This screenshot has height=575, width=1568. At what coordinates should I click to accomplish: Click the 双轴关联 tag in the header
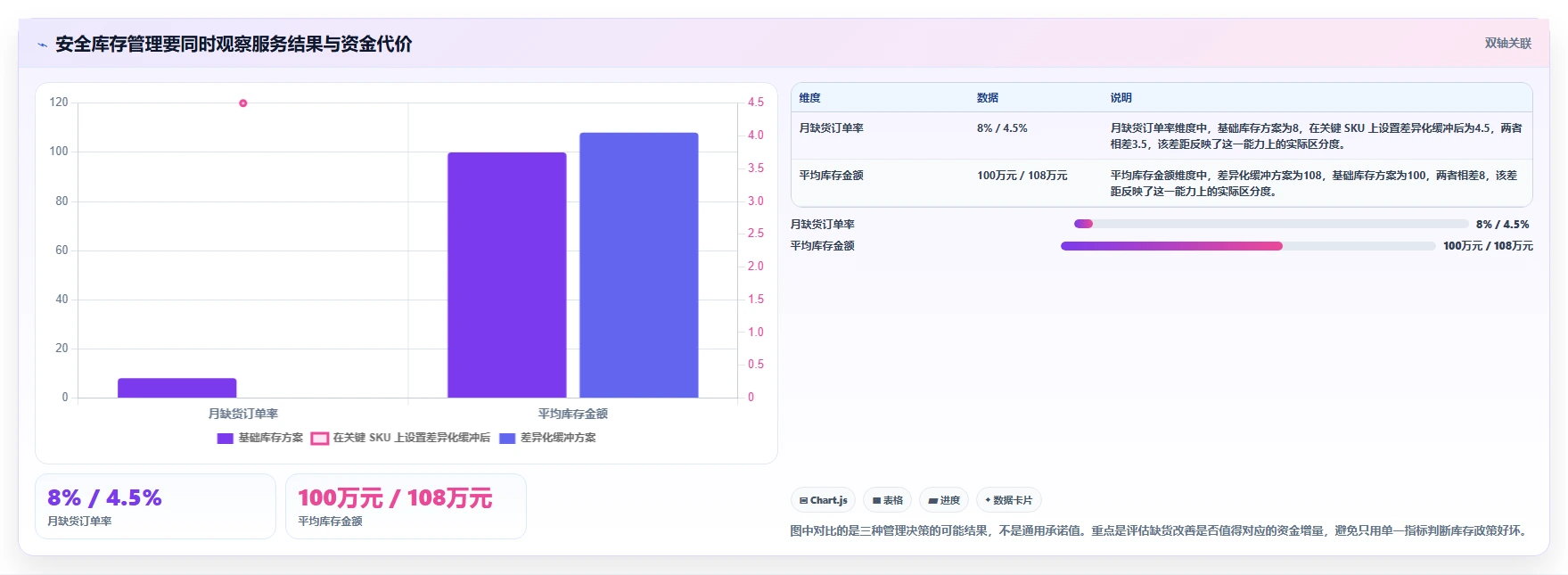click(1507, 43)
